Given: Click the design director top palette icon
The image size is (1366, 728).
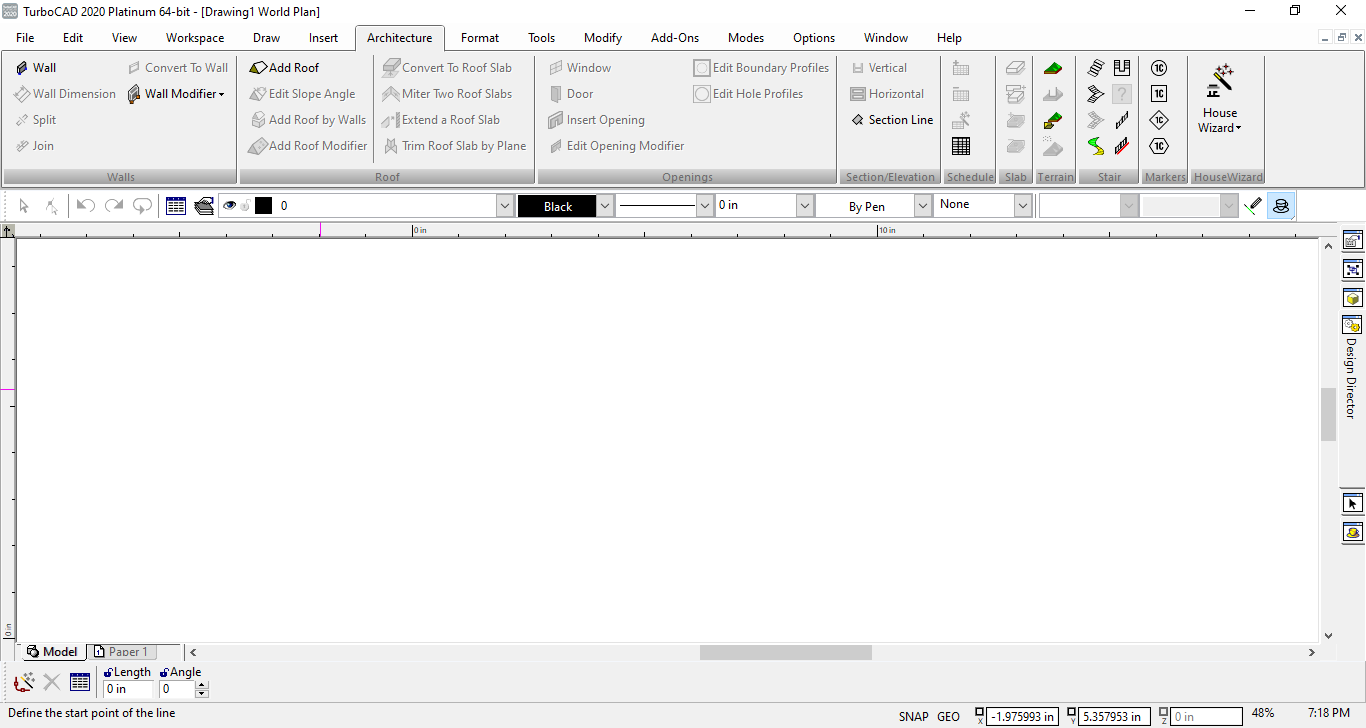Looking at the screenshot, I should (x=1352, y=241).
